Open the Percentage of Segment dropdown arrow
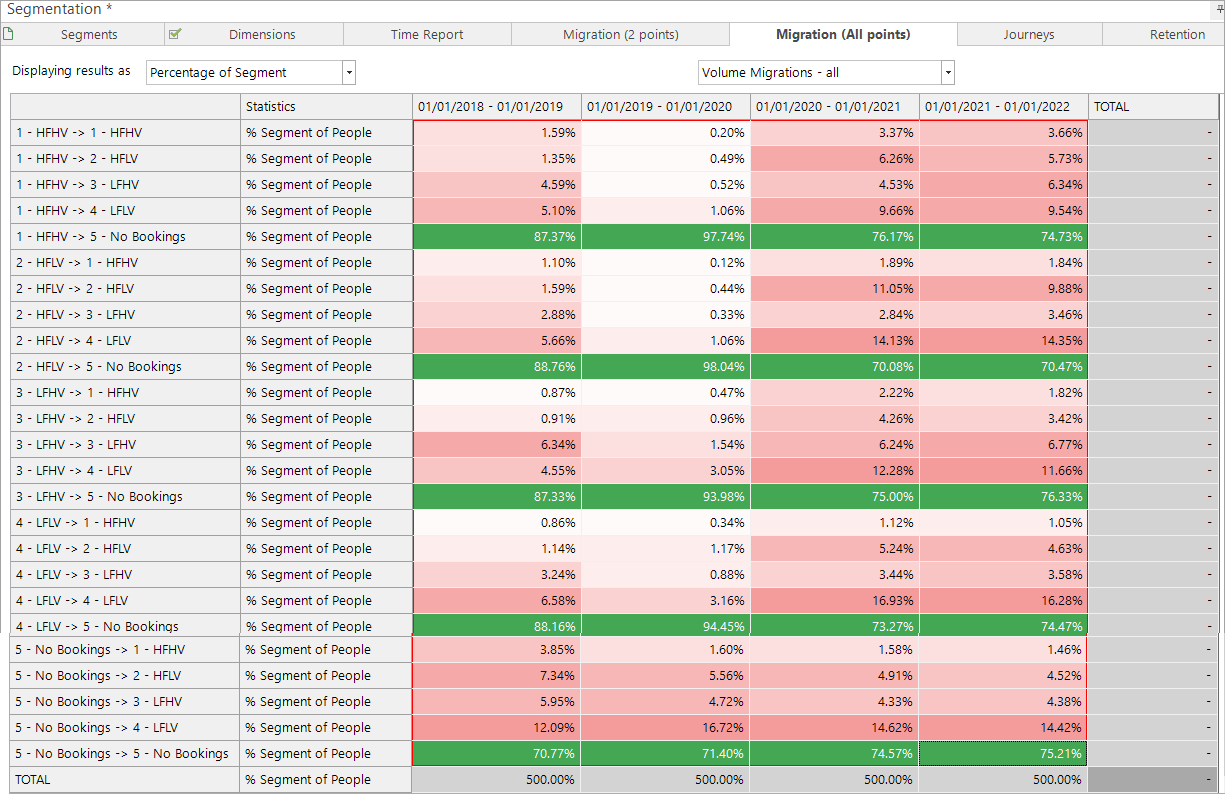Viewport: 1225px width, 799px height. [x=349, y=72]
